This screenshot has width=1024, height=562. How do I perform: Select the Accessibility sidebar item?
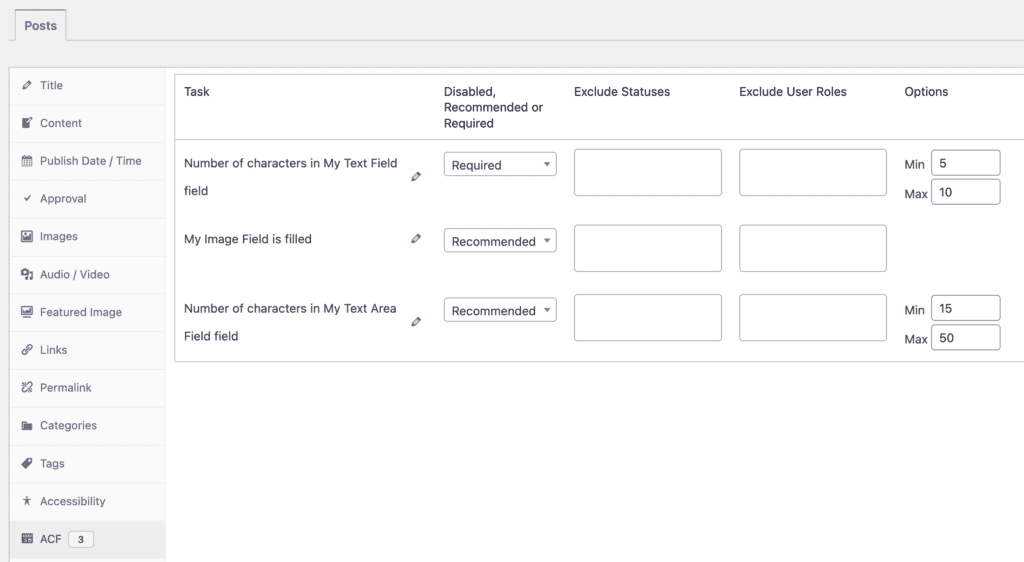tap(72, 501)
